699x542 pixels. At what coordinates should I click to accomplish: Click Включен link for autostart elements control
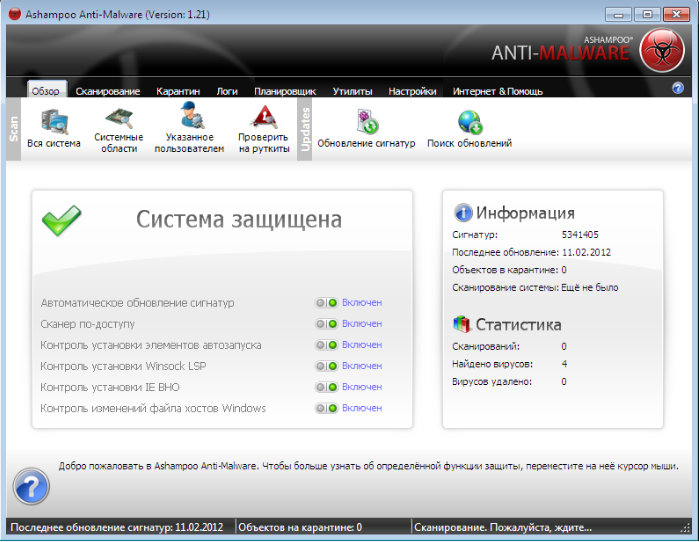click(362, 345)
